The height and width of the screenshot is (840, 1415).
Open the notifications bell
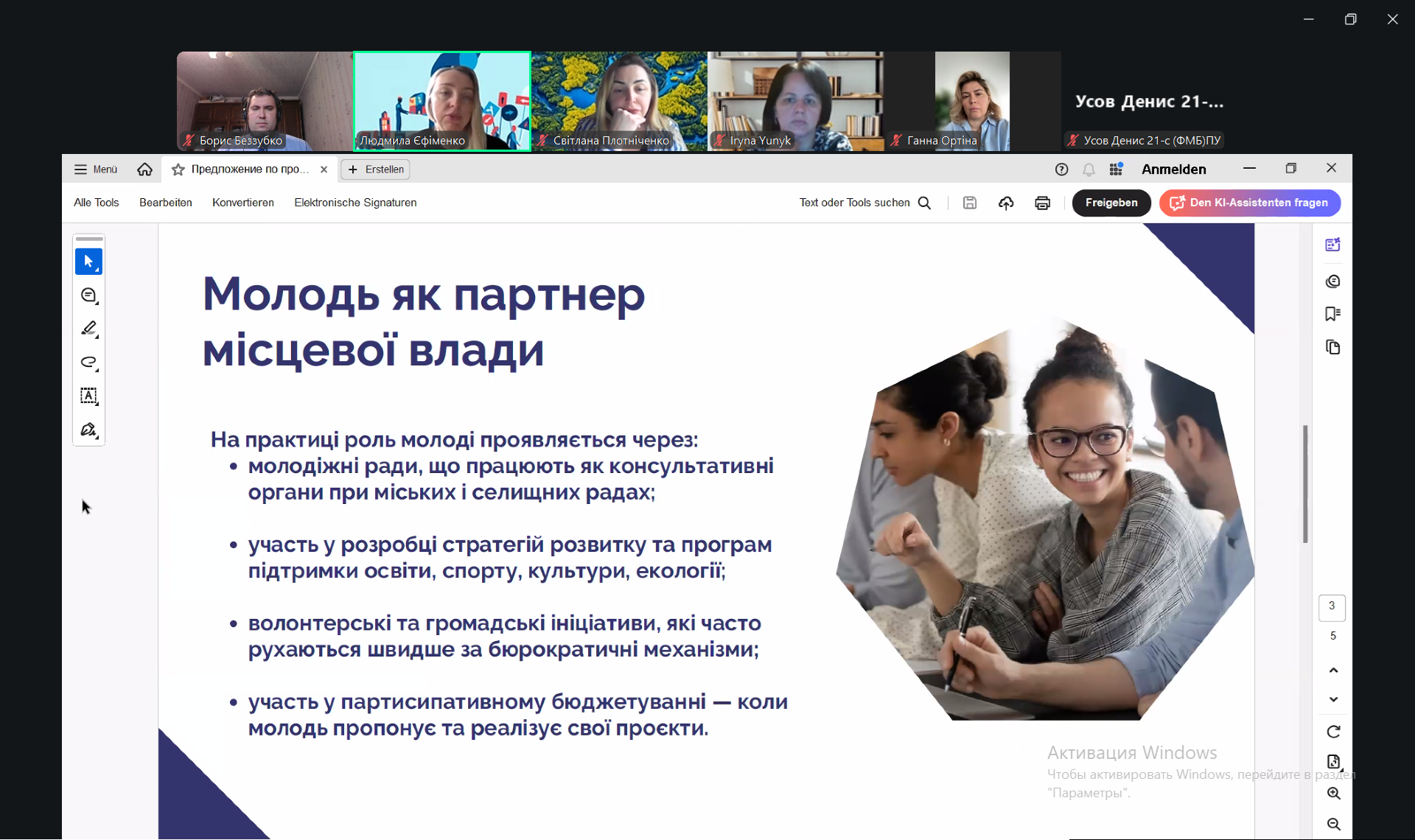(1089, 169)
